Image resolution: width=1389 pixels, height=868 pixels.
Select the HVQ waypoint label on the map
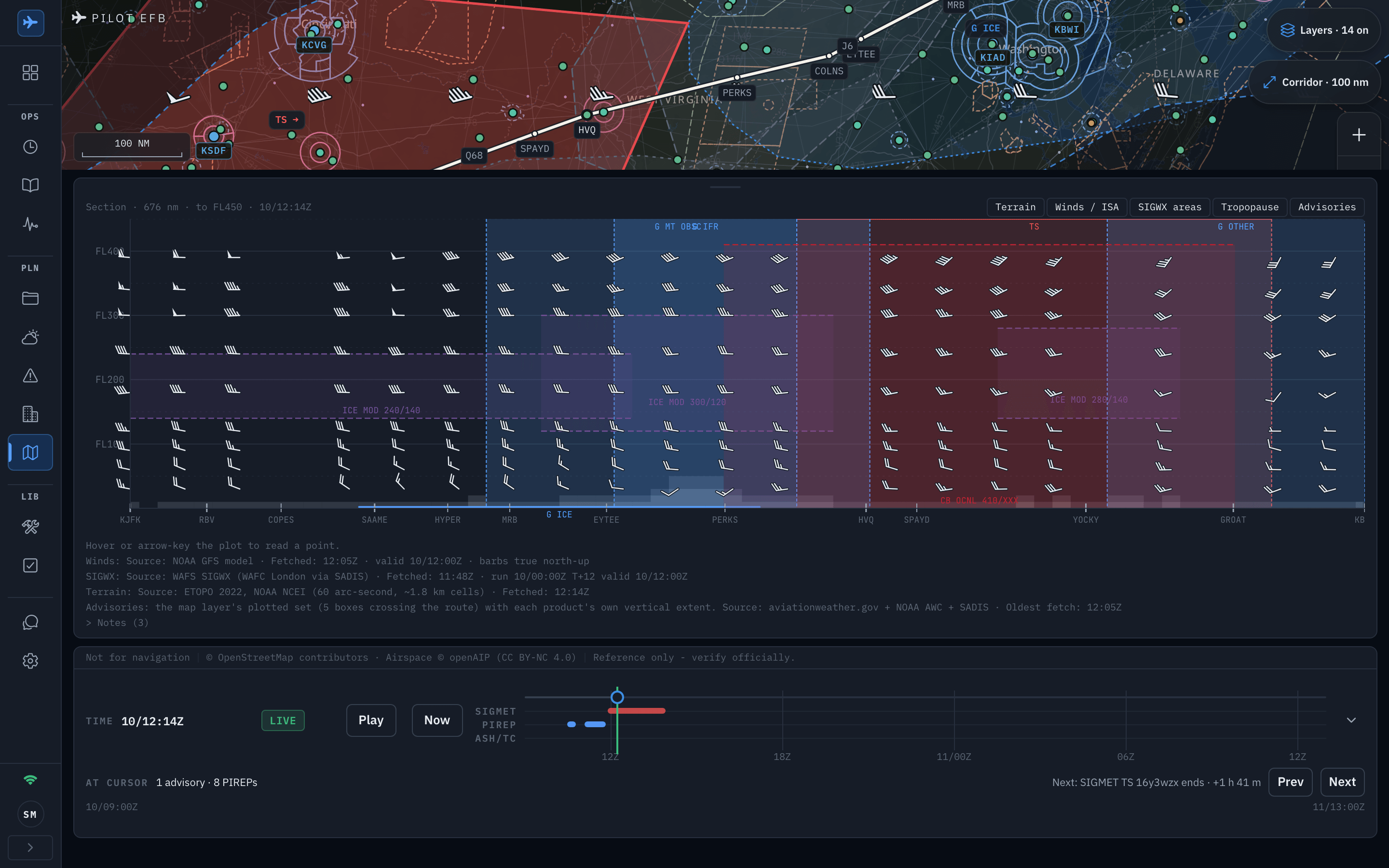[586, 130]
